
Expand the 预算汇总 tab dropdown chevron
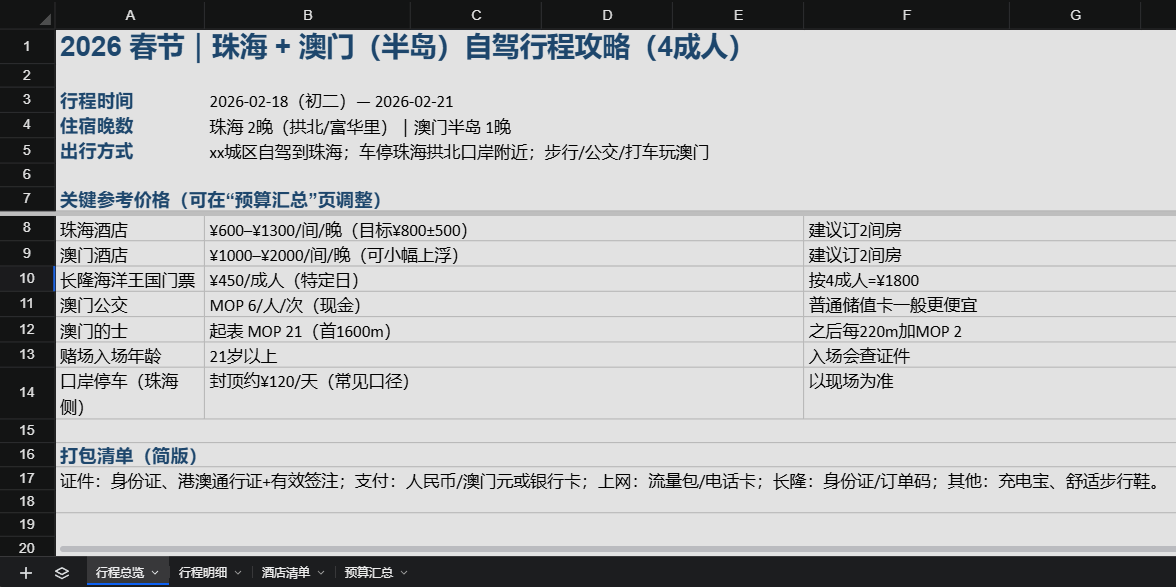404,573
